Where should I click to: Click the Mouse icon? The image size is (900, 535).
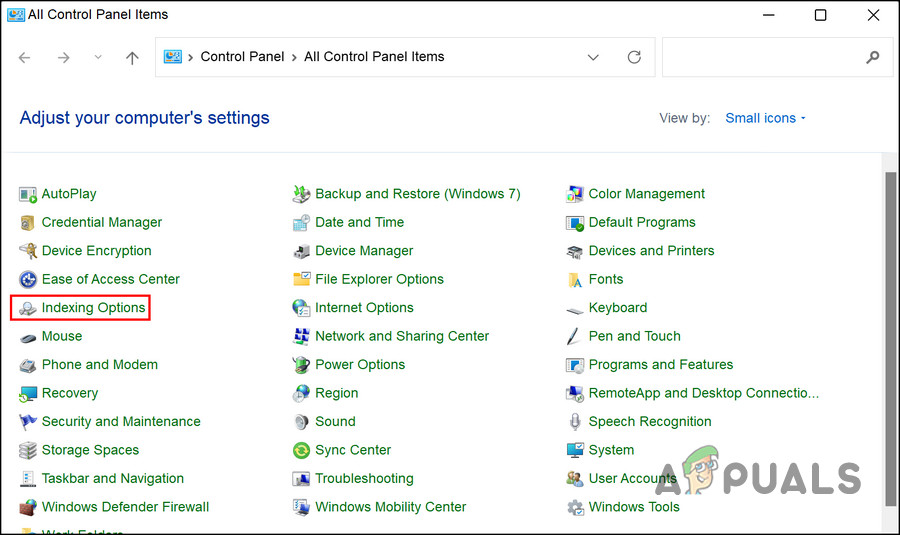click(x=28, y=337)
